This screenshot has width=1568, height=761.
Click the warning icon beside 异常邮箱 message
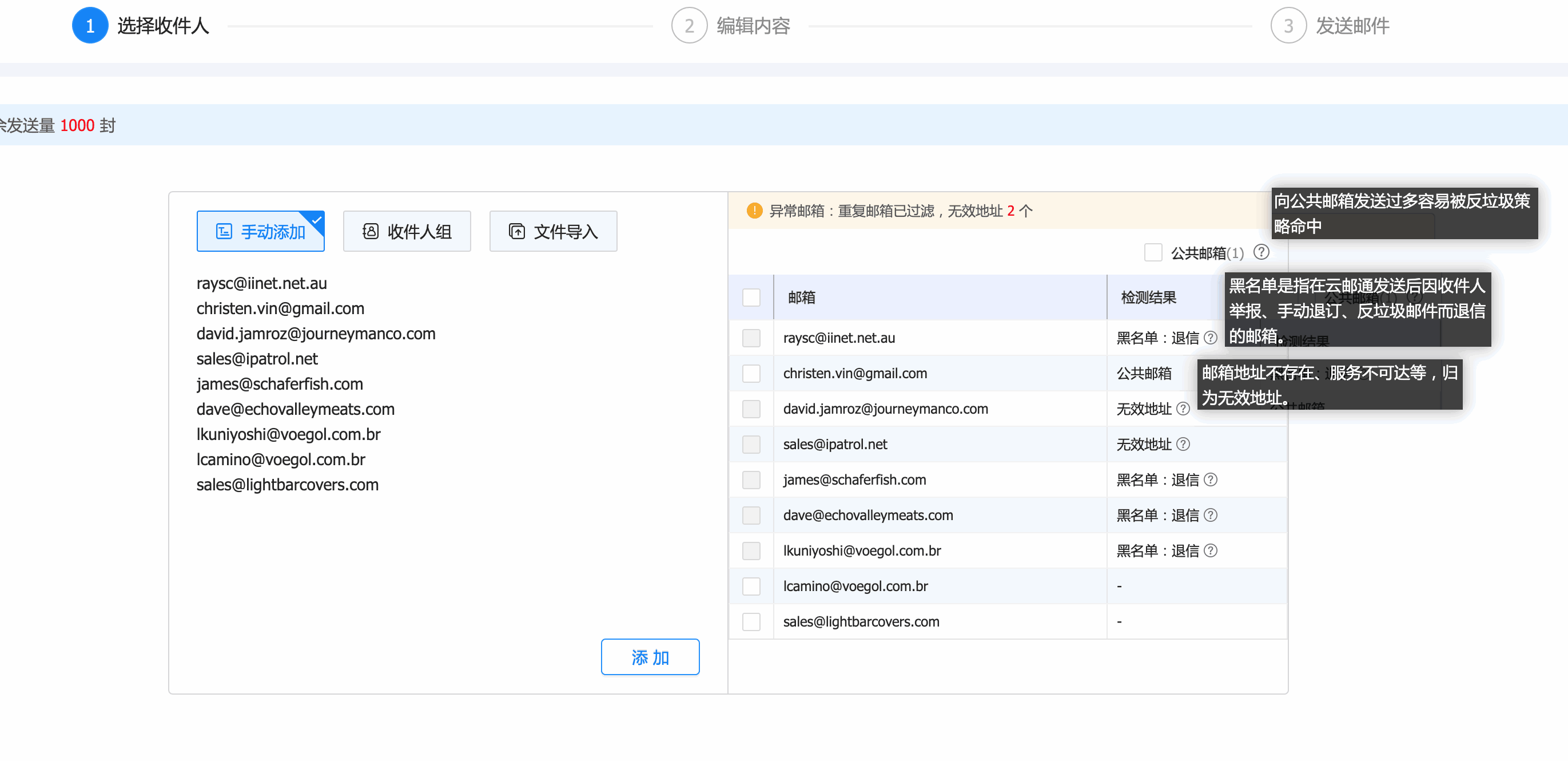755,209
